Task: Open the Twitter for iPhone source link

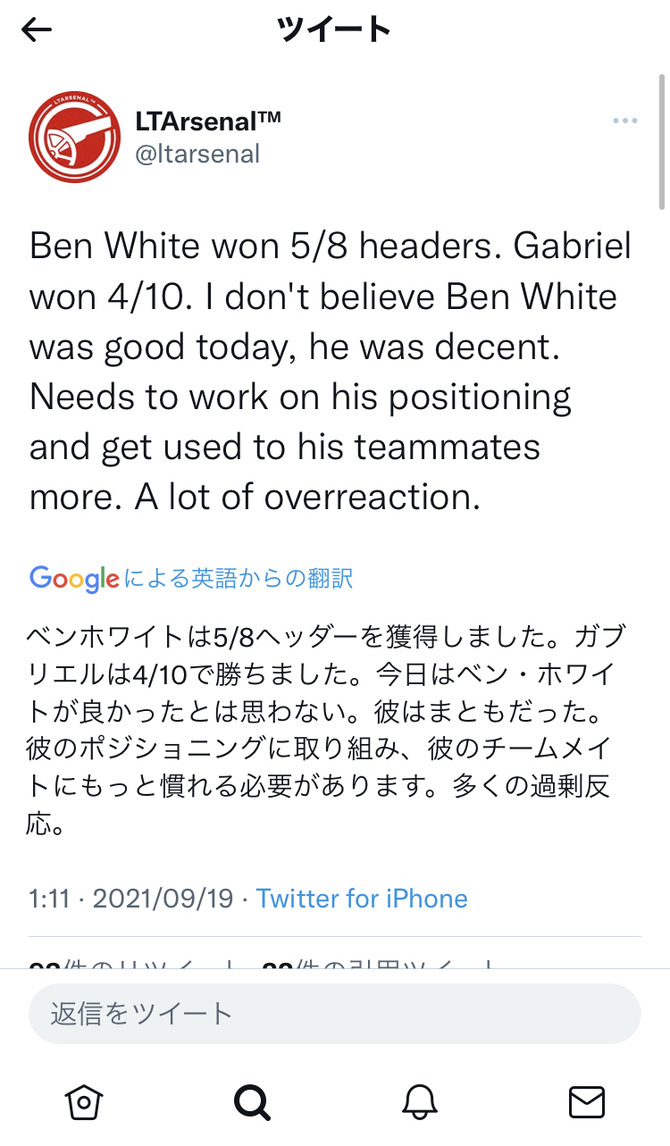Action: (x=362, y=898)
